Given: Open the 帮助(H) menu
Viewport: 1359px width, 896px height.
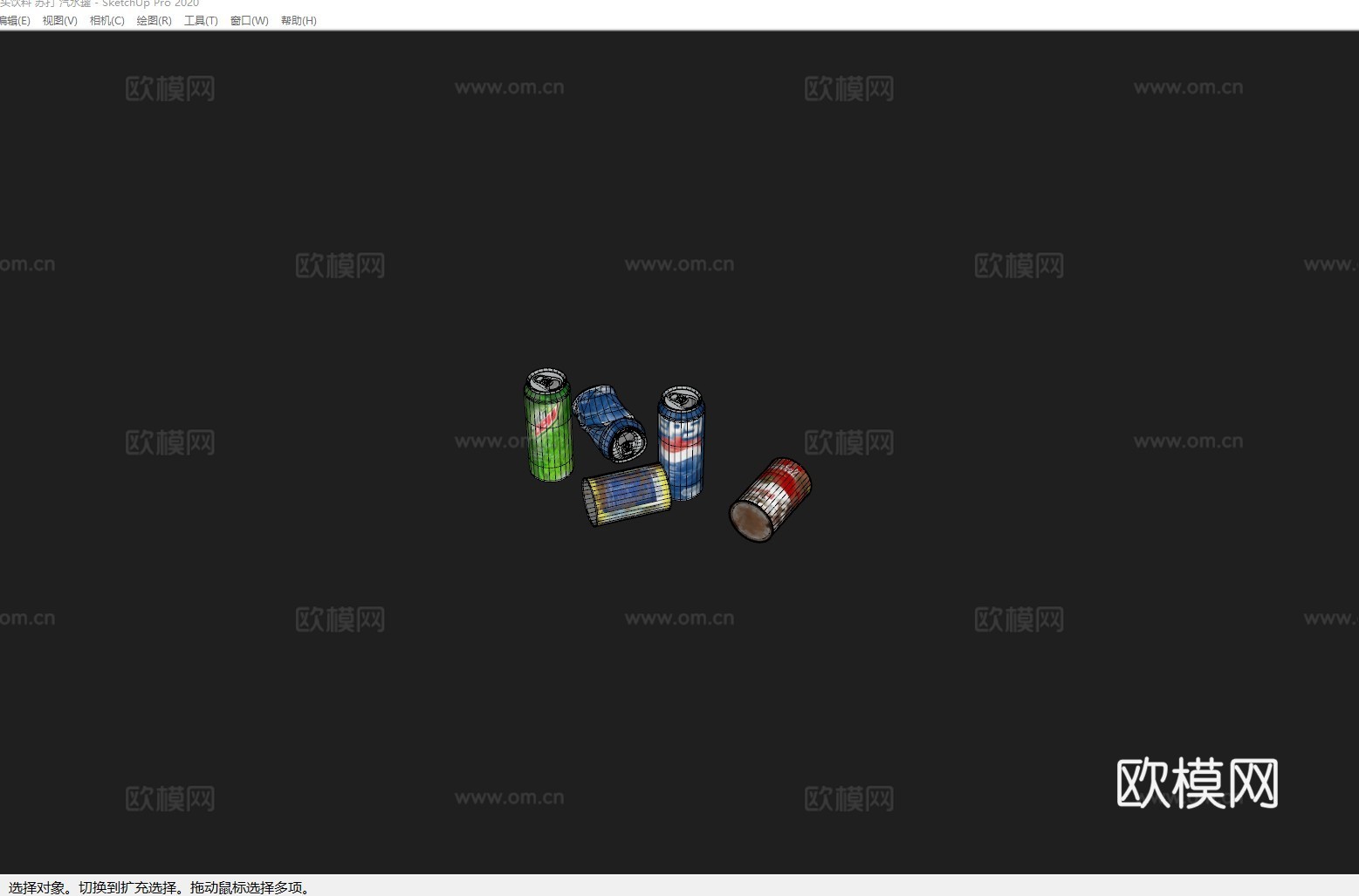Looking at the screenshot, I should pyautogui.click(x=299, y=21).
